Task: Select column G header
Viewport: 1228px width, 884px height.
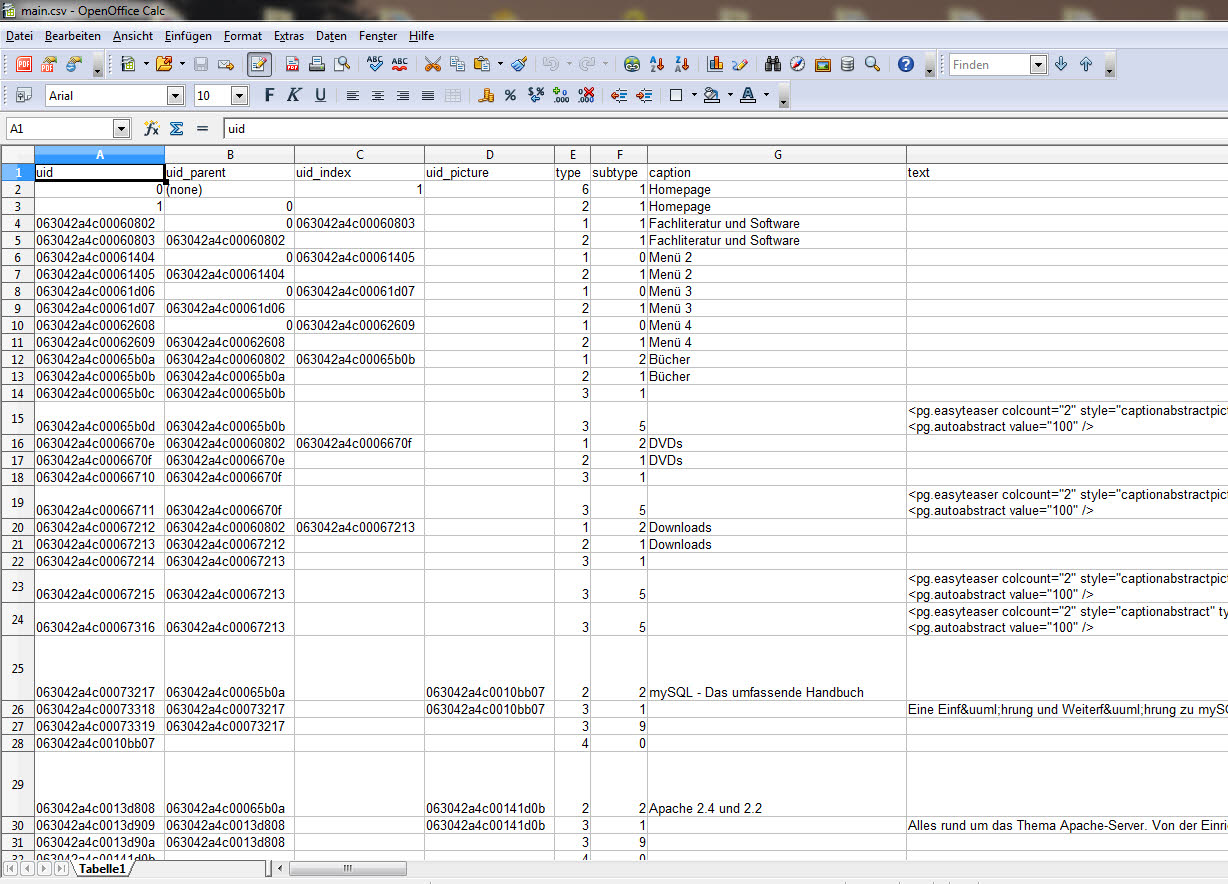Action: point(777,154)
